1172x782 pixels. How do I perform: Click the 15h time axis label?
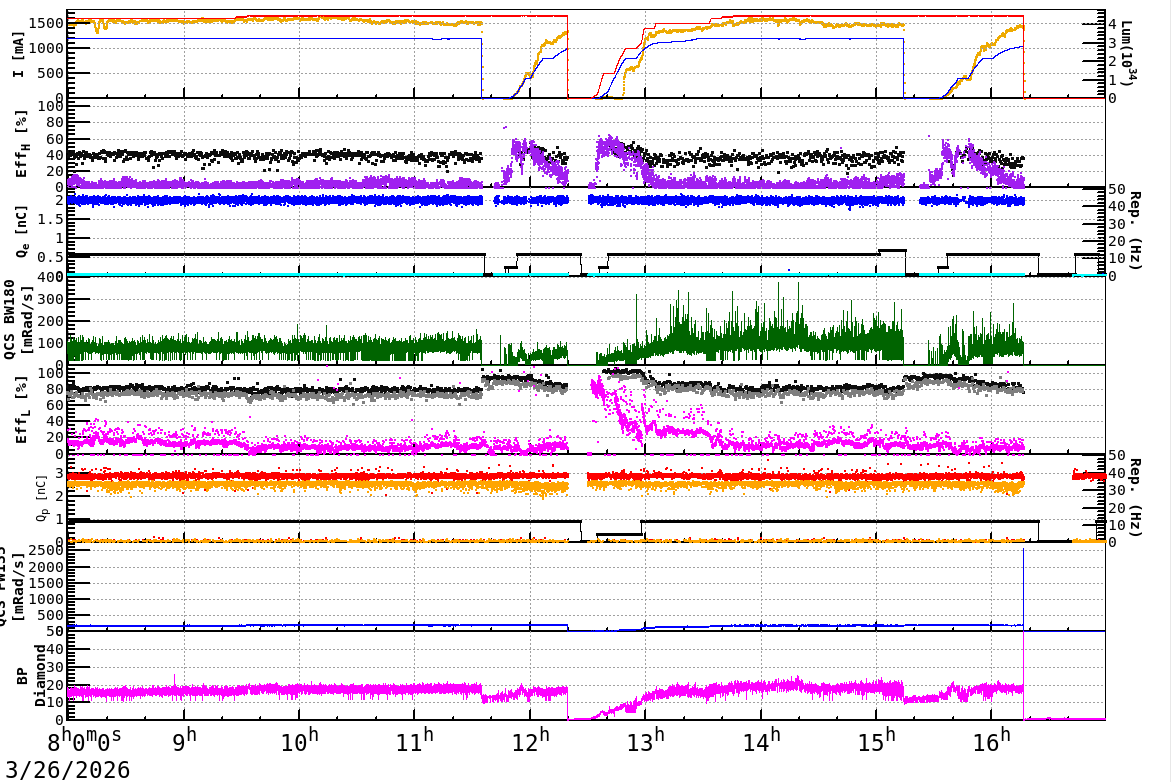pyautogui.click(x=876, y=741)
